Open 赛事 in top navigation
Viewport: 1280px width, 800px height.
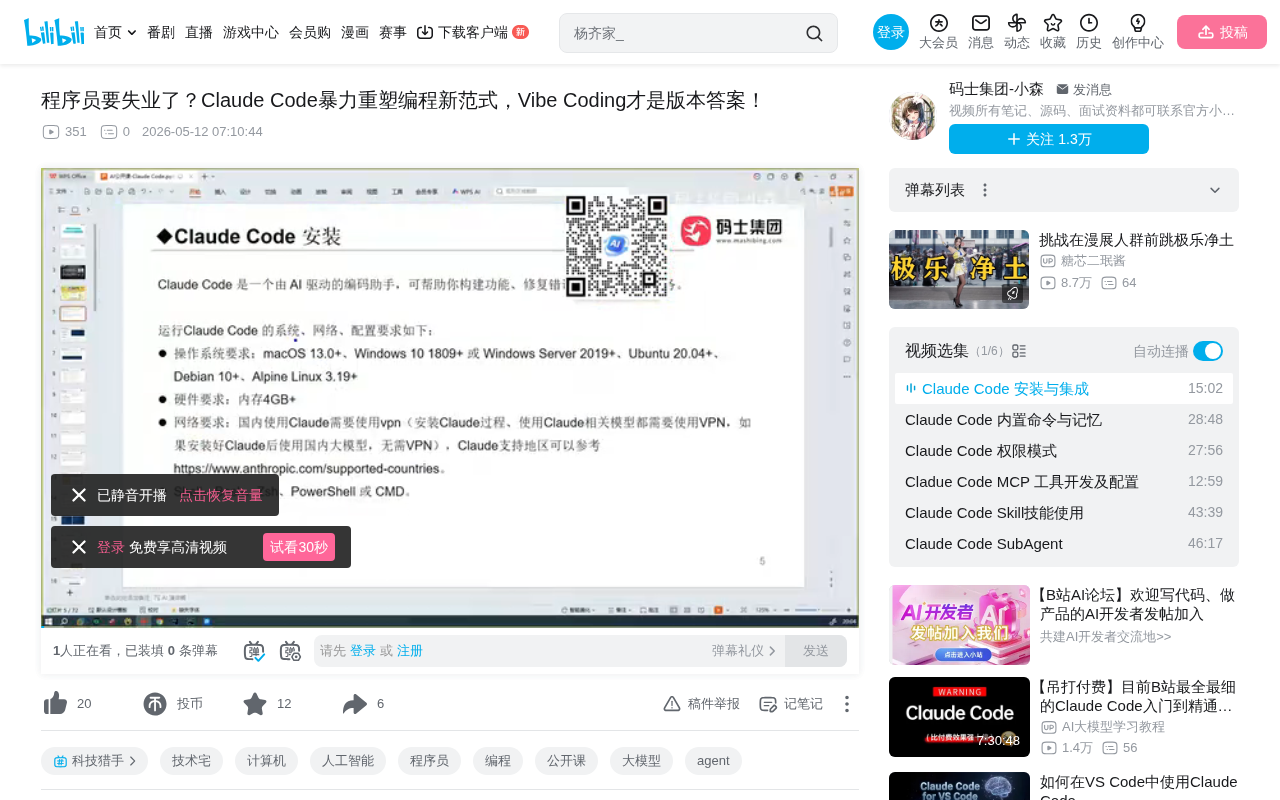[393, 32]
